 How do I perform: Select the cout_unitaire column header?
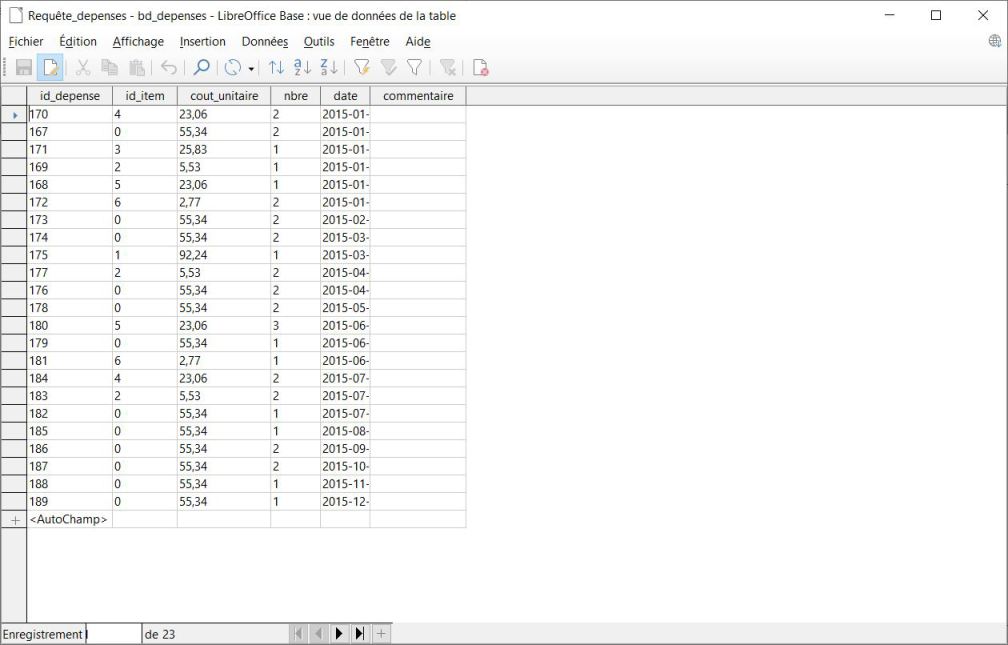point(223,96)
